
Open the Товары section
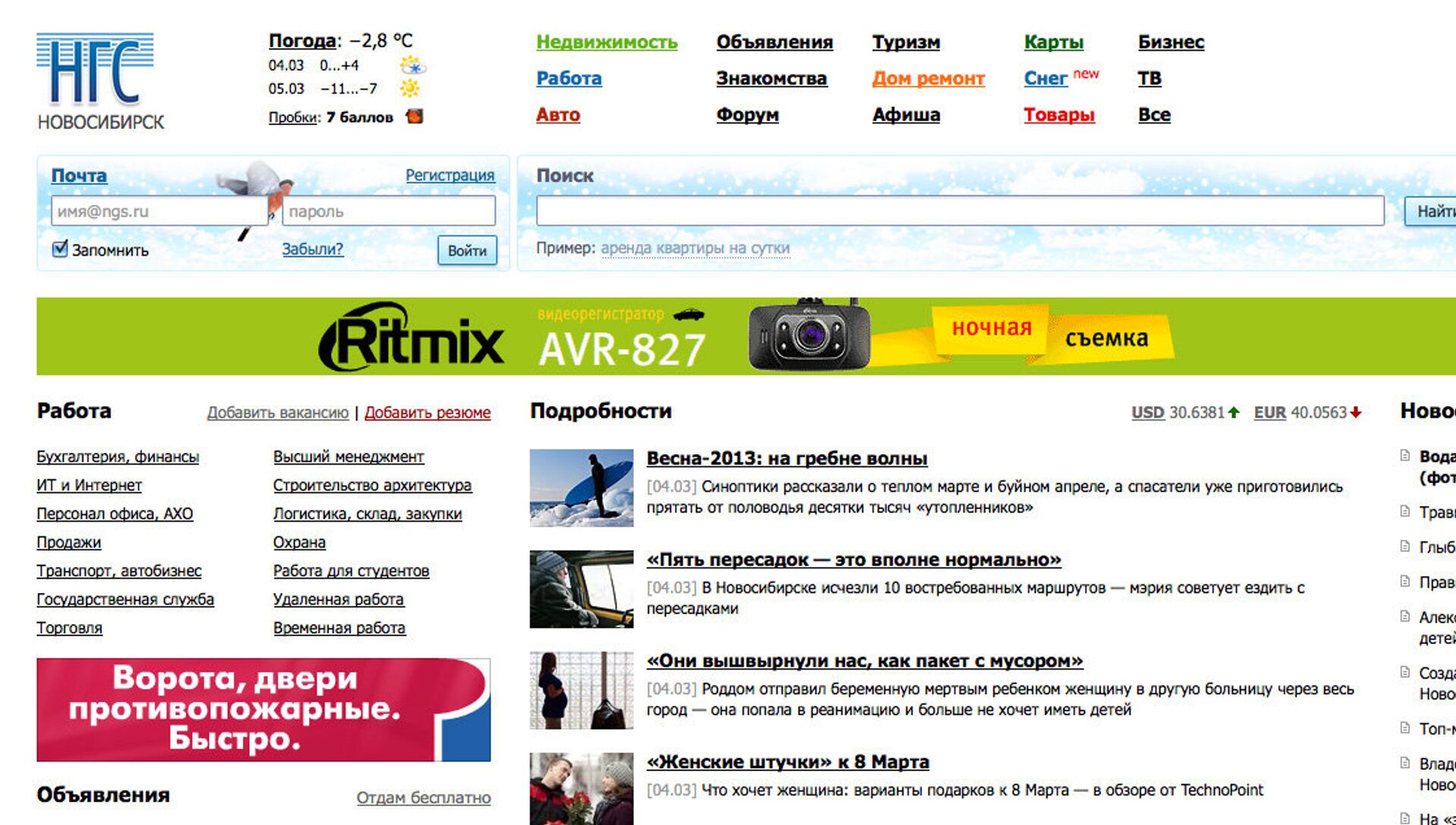tap(1059, 115)
